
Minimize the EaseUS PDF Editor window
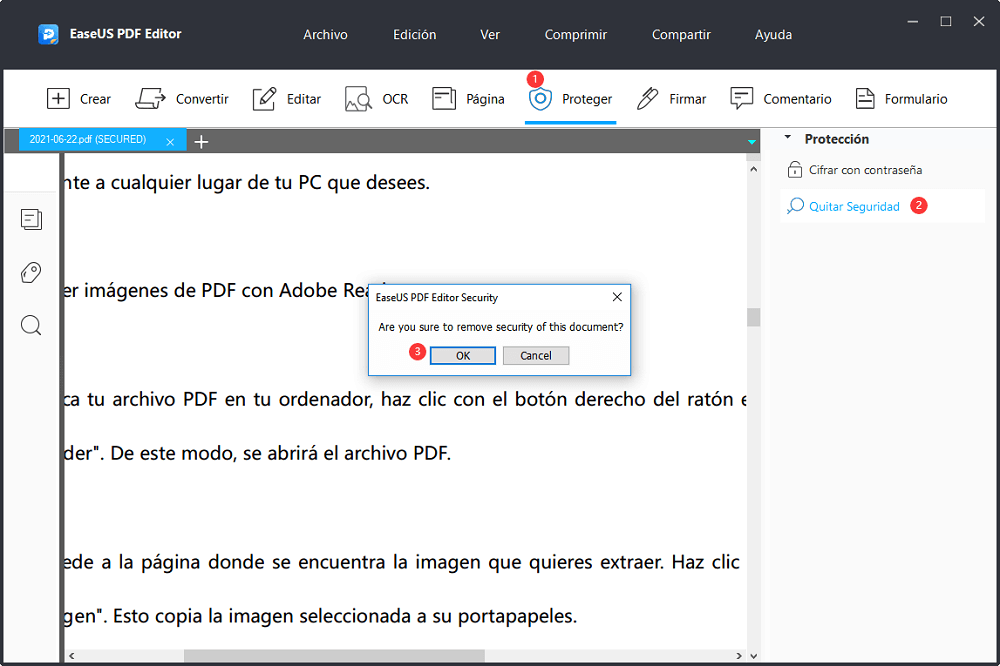(913, 22)
